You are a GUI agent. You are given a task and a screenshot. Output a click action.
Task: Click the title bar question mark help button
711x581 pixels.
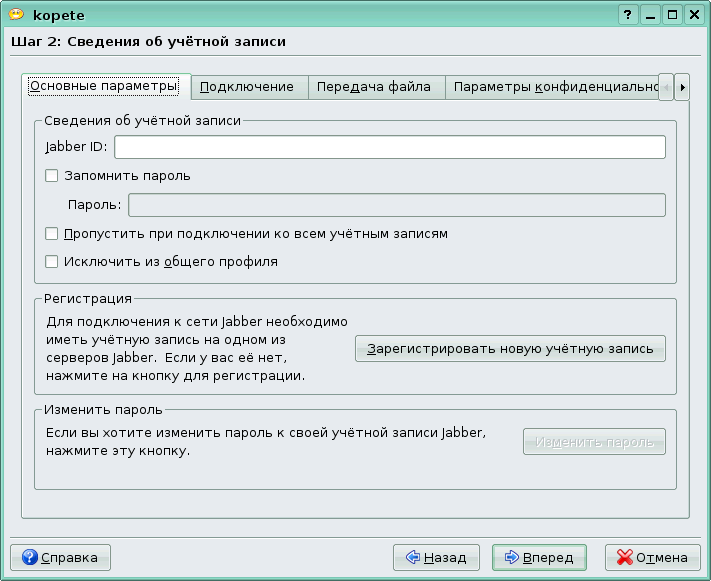pos(628,15)
